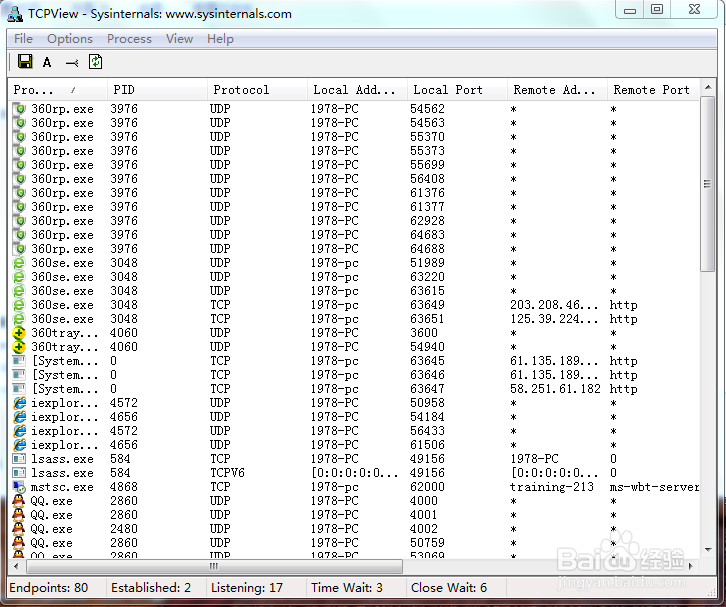Toggle address resolution with the A icon
The width and height of the screenshot is (726, 607).
[47, 63]
